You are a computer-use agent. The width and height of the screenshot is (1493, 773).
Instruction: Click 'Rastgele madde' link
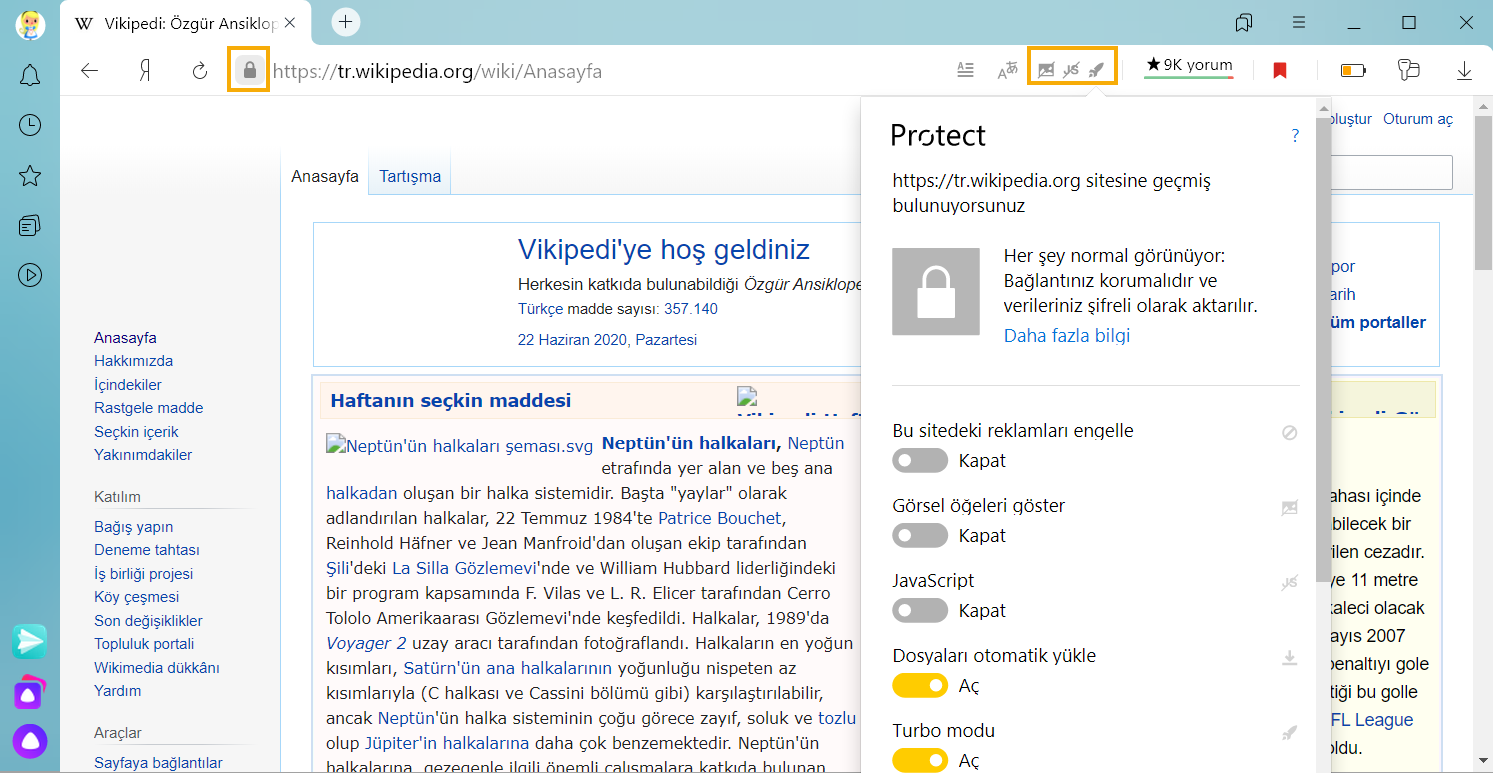(149, 408)
